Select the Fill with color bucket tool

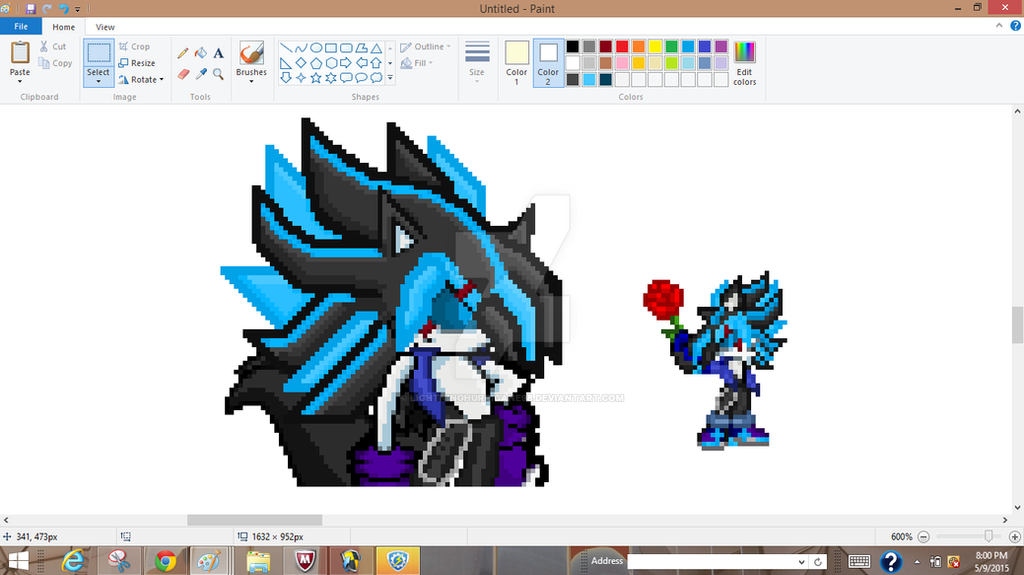[x=201, y=54]
